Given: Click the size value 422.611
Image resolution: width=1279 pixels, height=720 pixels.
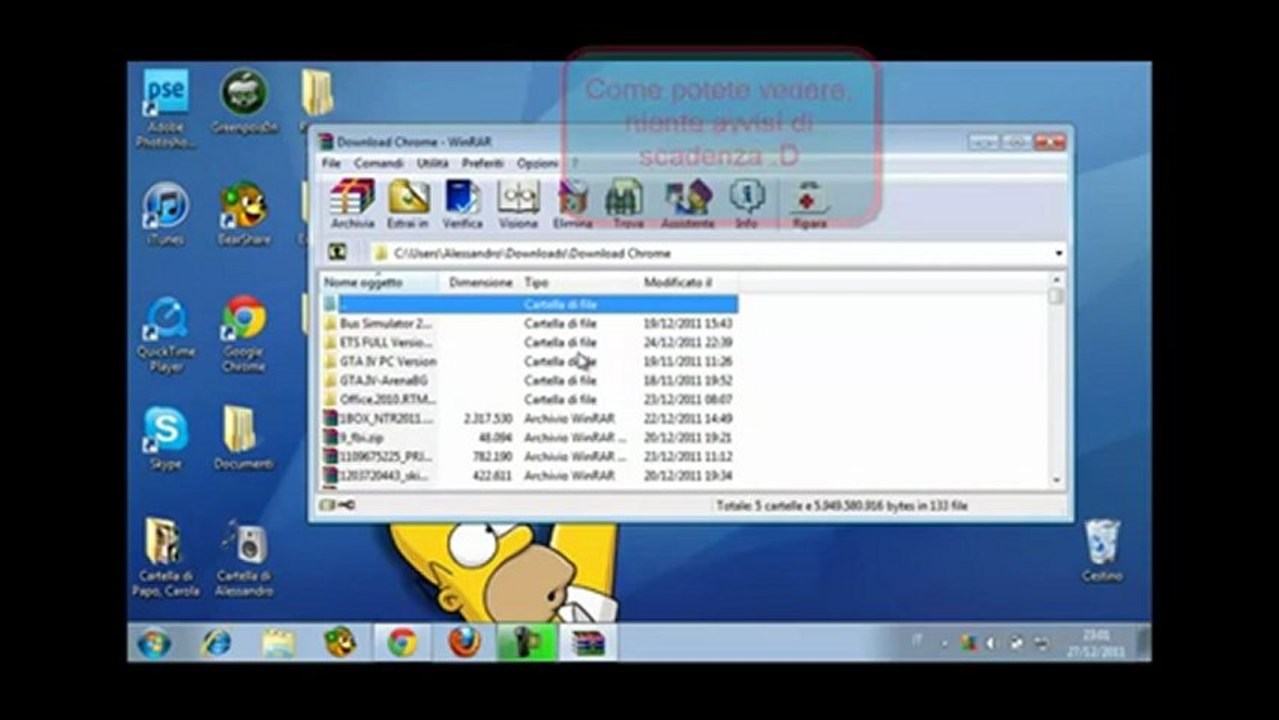Looking at the screenshot, I should click(492, 475).
